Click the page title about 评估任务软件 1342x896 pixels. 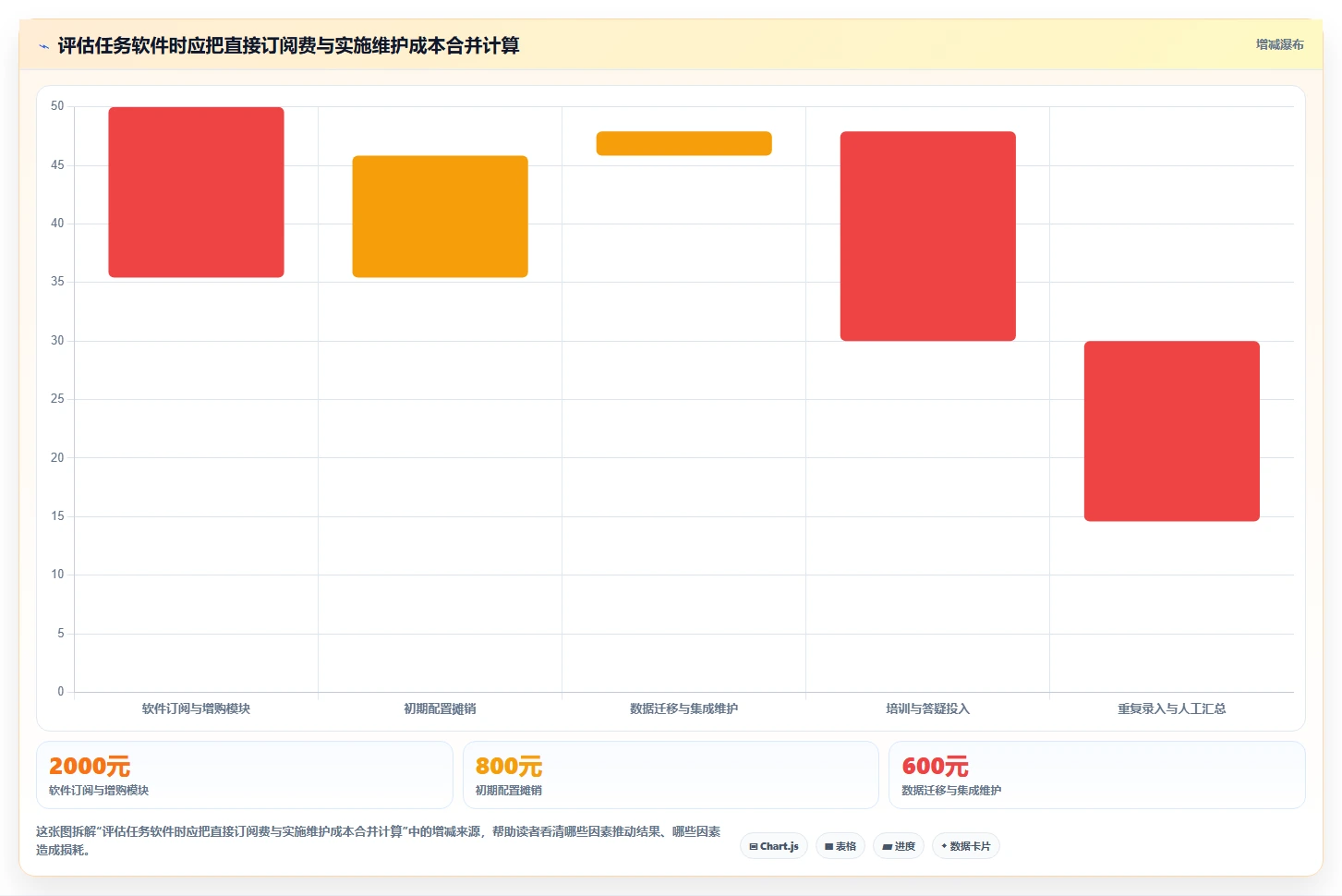(x=288, y=45)
